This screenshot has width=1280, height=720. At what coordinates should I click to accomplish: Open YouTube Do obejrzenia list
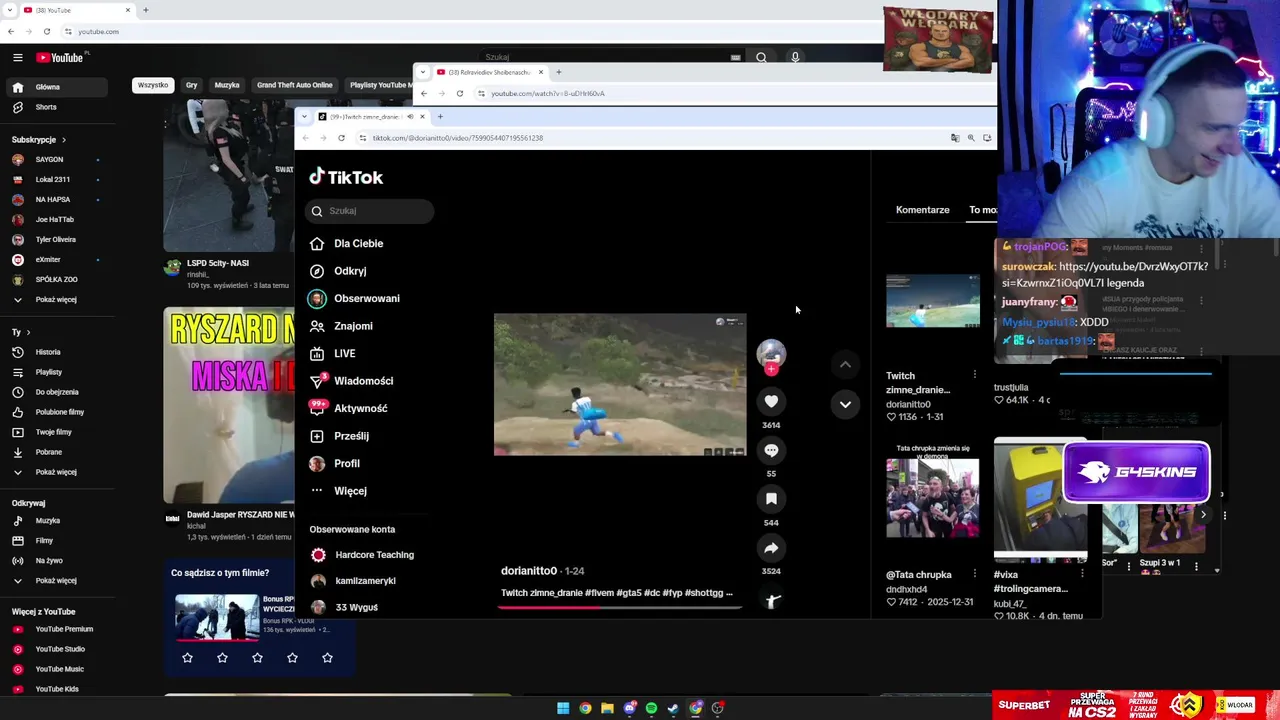[55, 392]
